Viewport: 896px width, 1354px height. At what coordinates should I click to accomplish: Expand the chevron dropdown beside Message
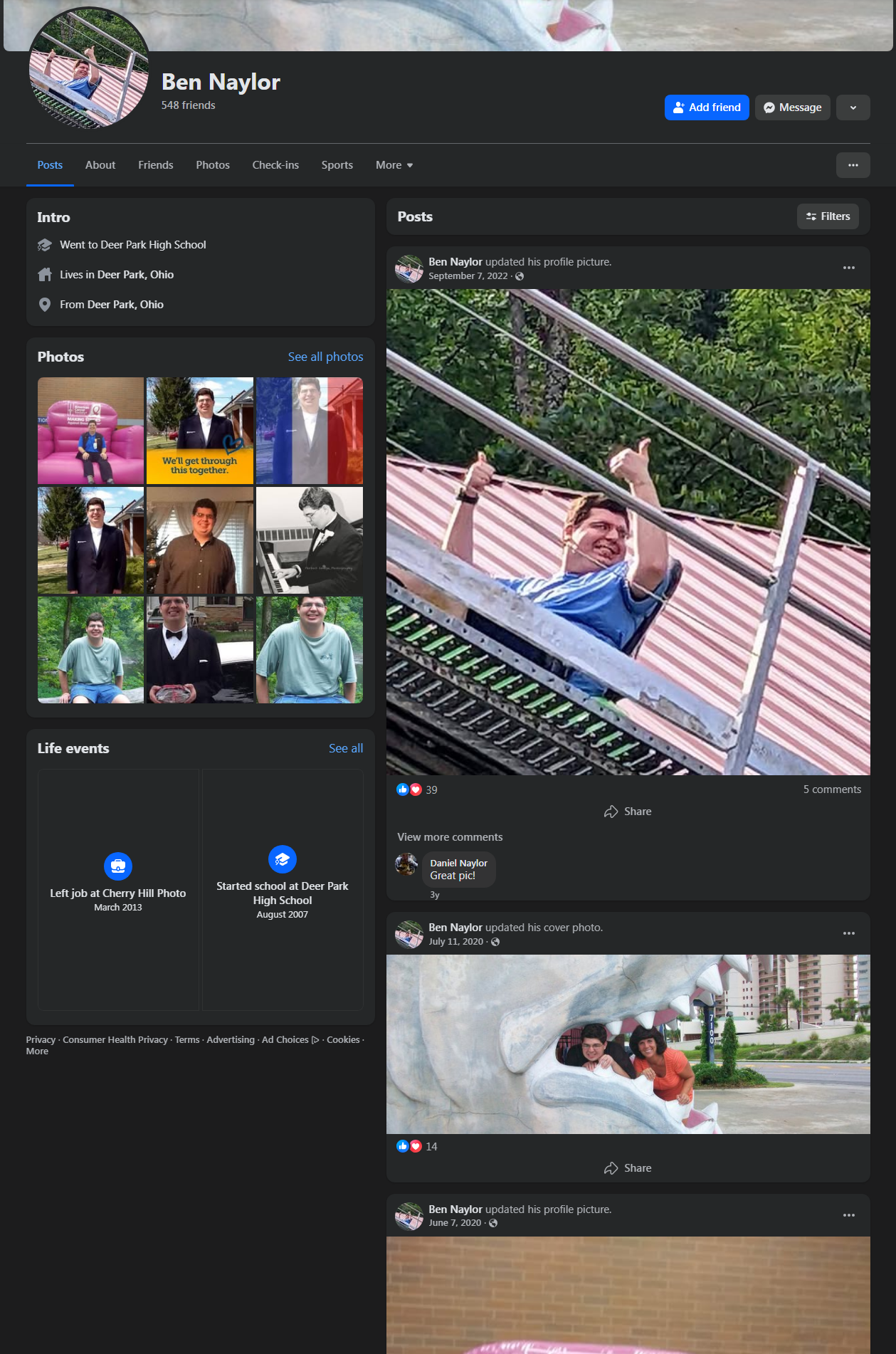[x=853, y=107]
